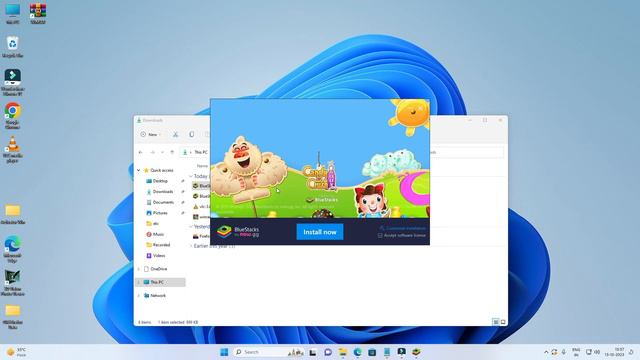Viewport: 640px width, 360px height.
Task: Click the Install now button
Action: [320, 232]
